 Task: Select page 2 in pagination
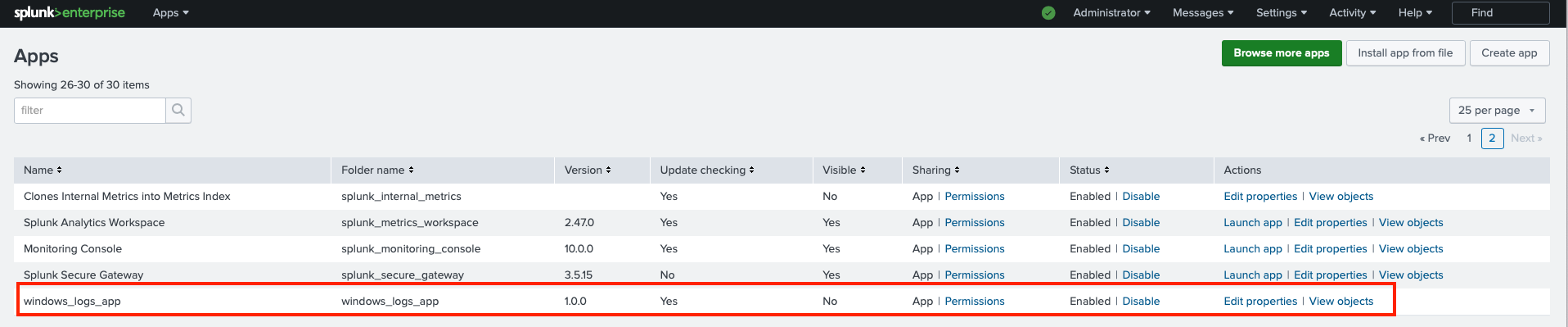click(1492, 138)
